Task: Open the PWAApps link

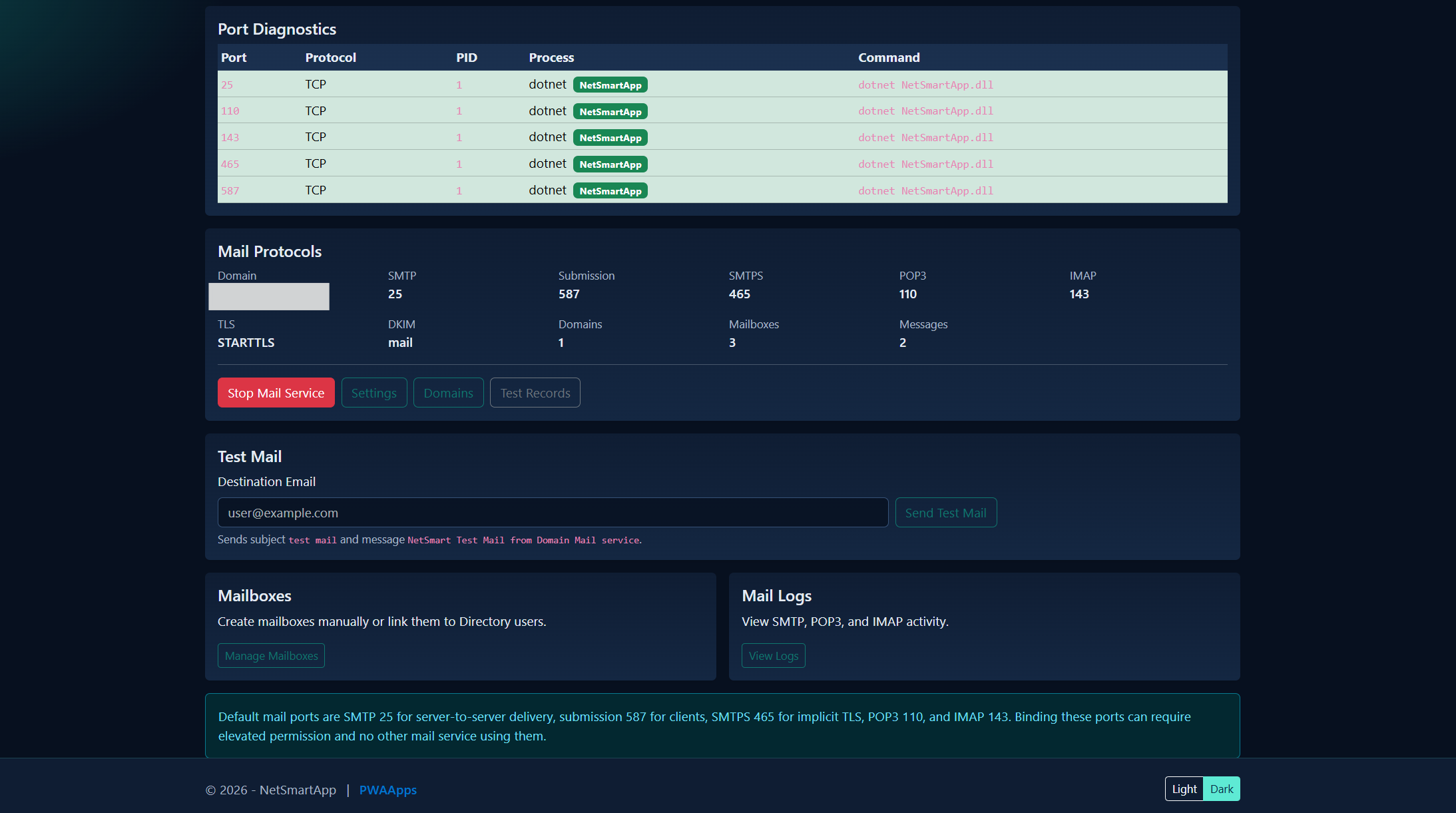Action: [x=387, y=790]
